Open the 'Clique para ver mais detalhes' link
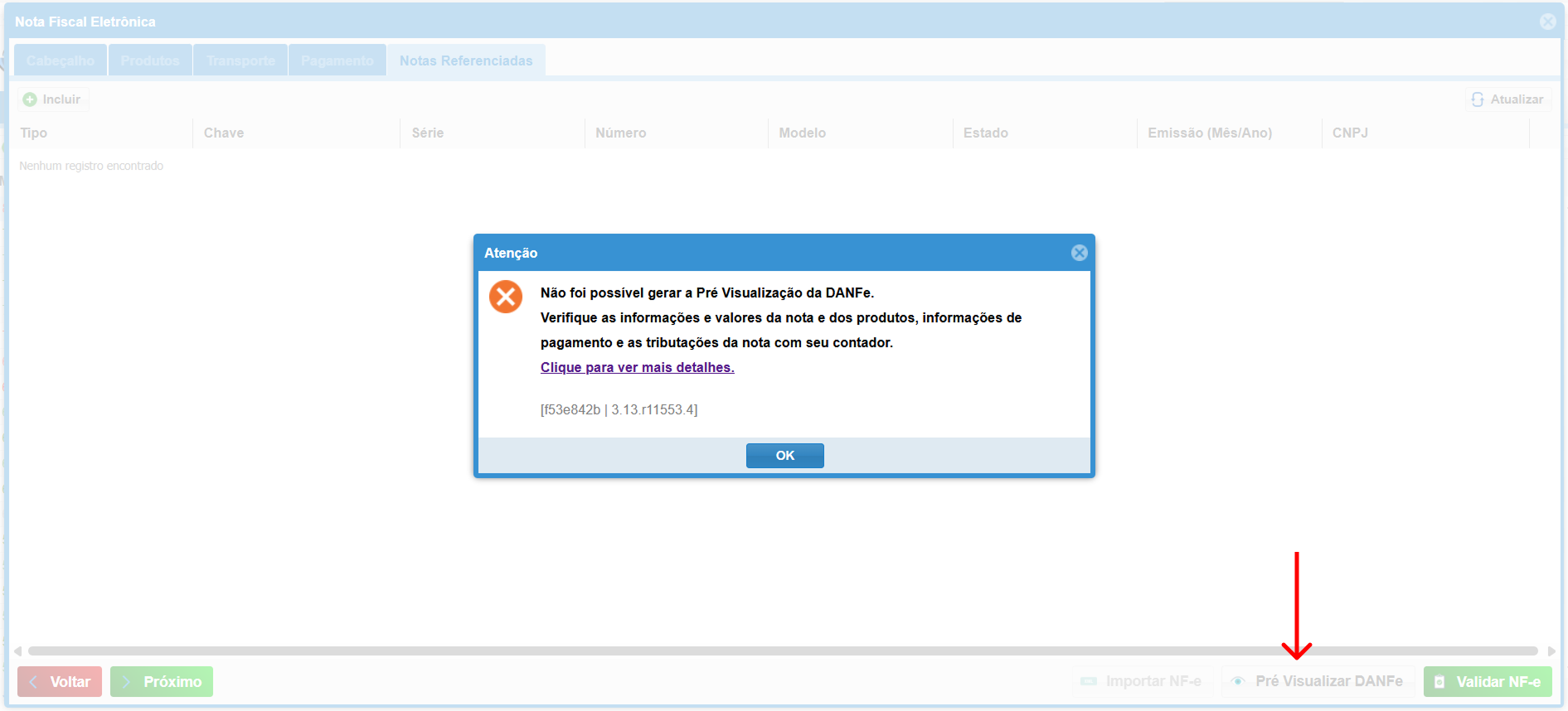1568x711 pixels. 637,367
